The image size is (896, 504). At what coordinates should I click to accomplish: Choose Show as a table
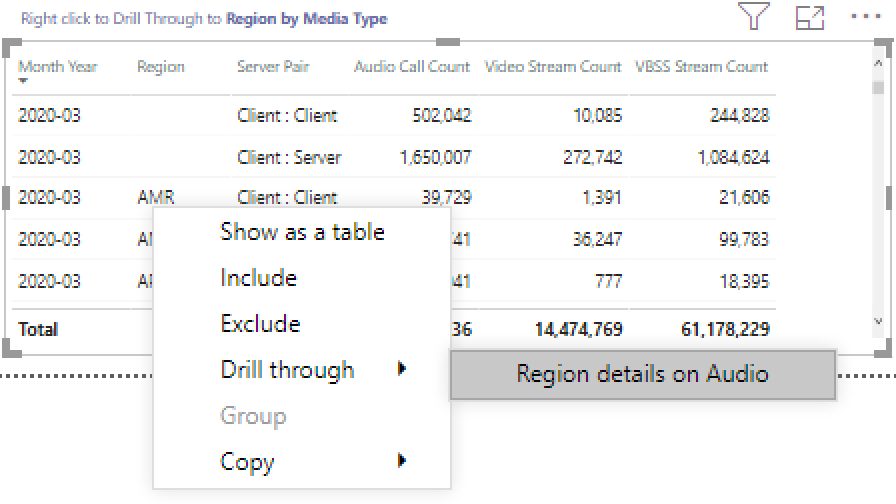(x=302, y=232)
